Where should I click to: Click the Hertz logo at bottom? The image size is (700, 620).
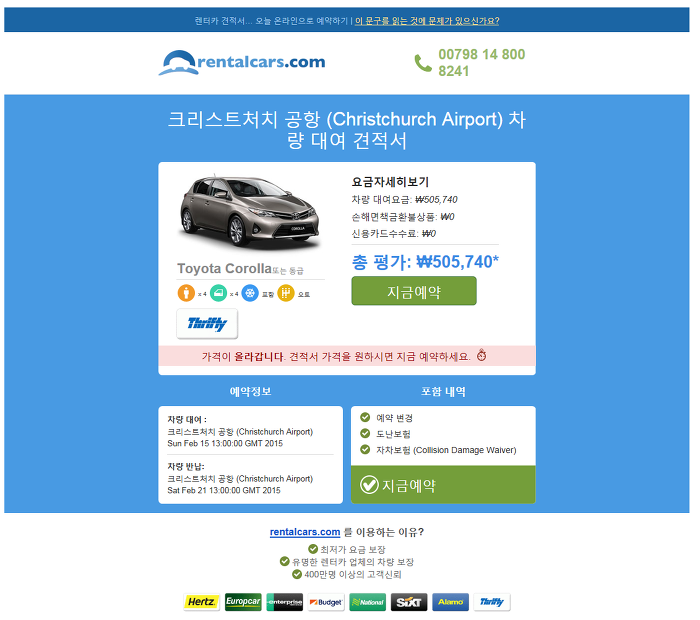pyautogui.click(x=202, y=602)
